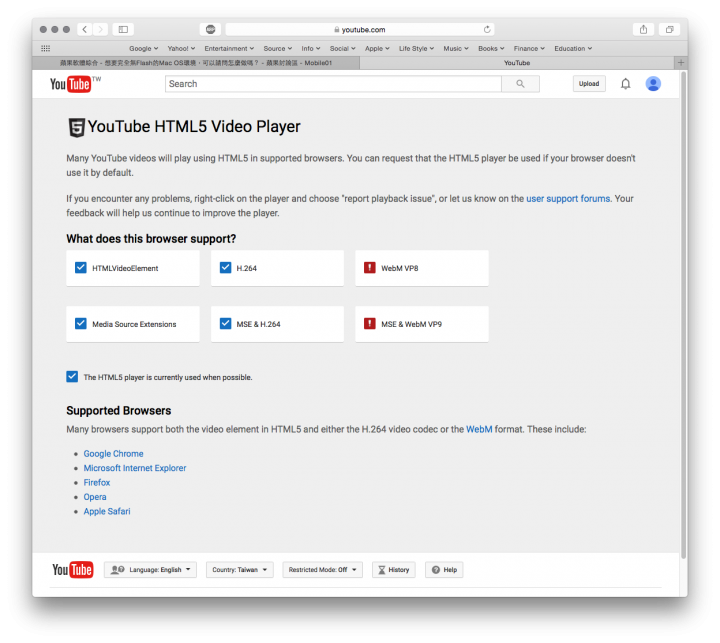Viewport: 720px width, 643px height.
Task: Open the Life Style bookmarks folder
Action: [416, 48]
